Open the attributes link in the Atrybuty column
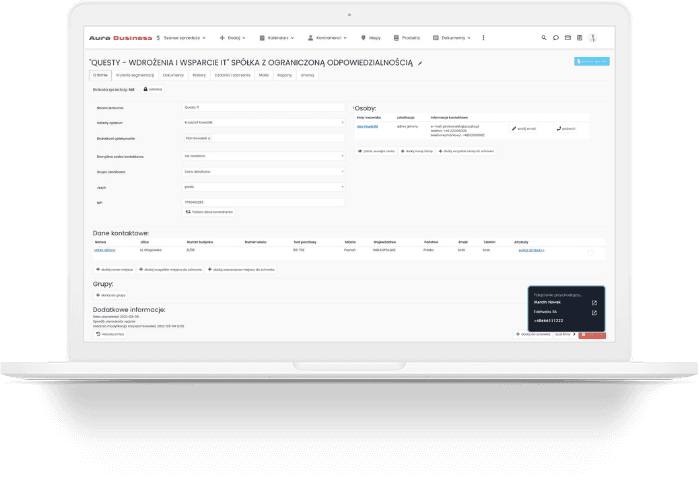Image resolution: width=699 pixels, height=482 pixels. (x=531, y=251)
